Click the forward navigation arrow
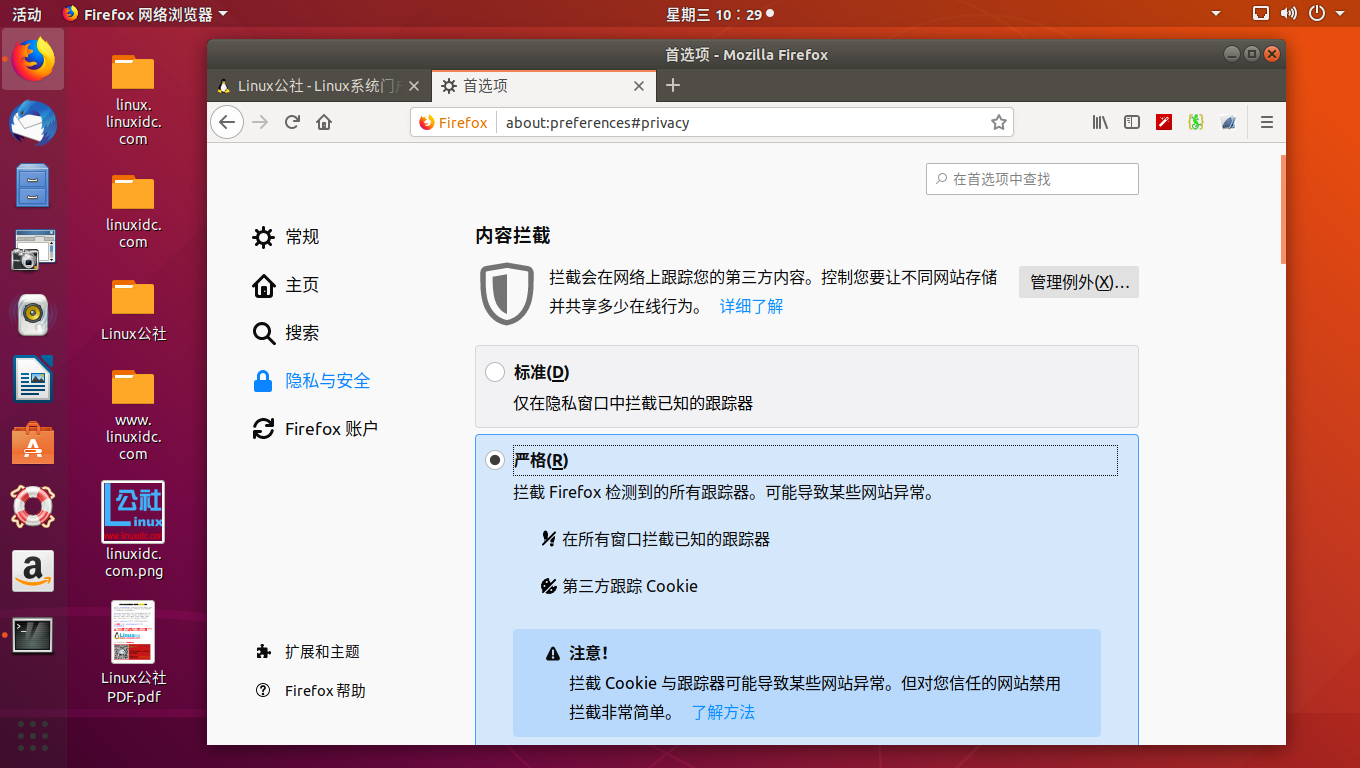This screenshot has height=768, width=1360. tap(260, 122)
